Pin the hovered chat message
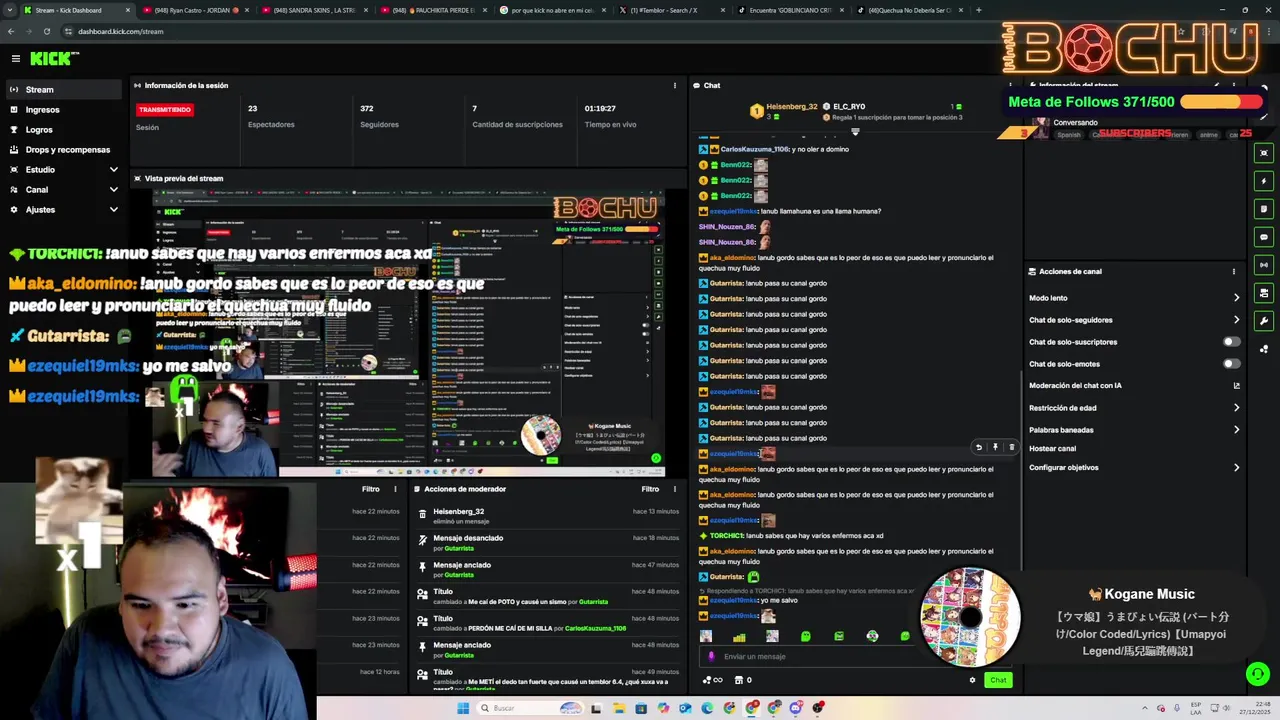Viewport: 1280px width, 720px height. [x=995, y=447]
